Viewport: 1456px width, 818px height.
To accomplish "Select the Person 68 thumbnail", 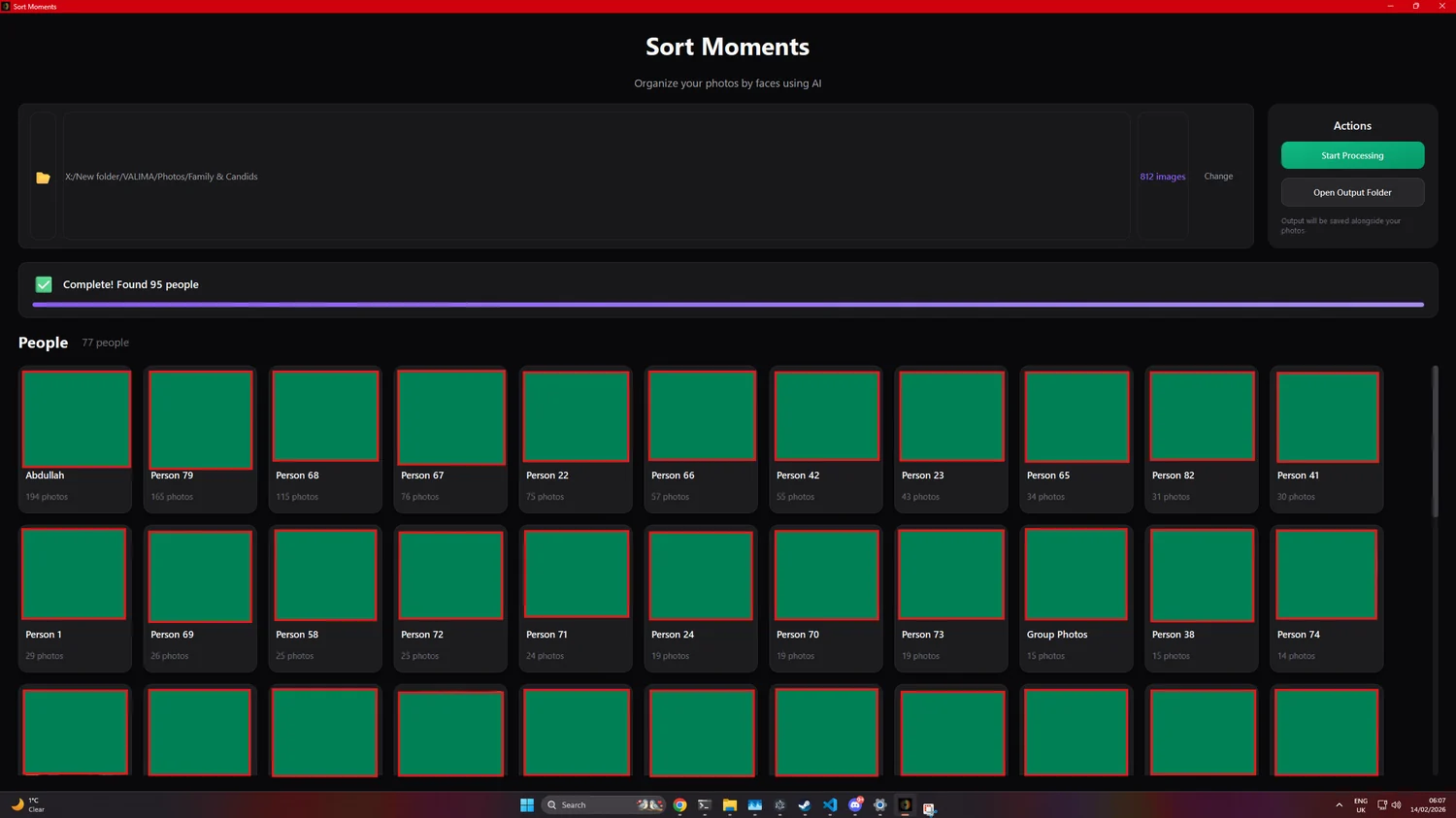I will tap(325, 416).
